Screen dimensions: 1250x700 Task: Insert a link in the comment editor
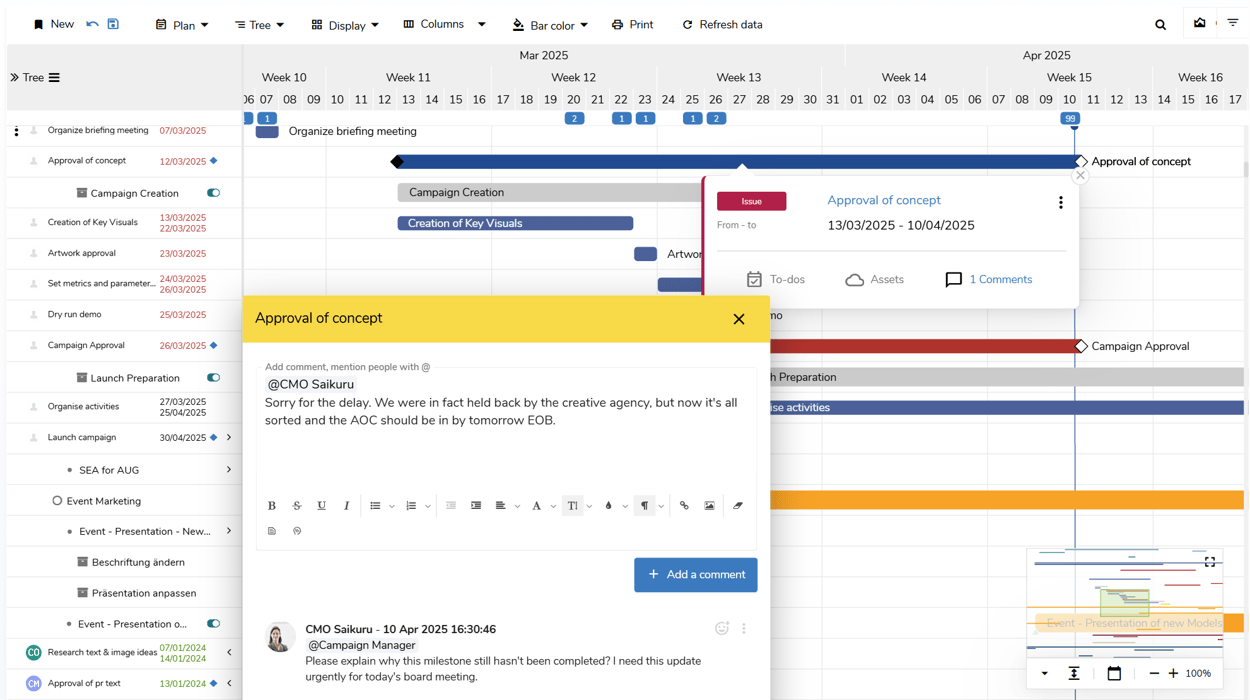tap(684, 506)
